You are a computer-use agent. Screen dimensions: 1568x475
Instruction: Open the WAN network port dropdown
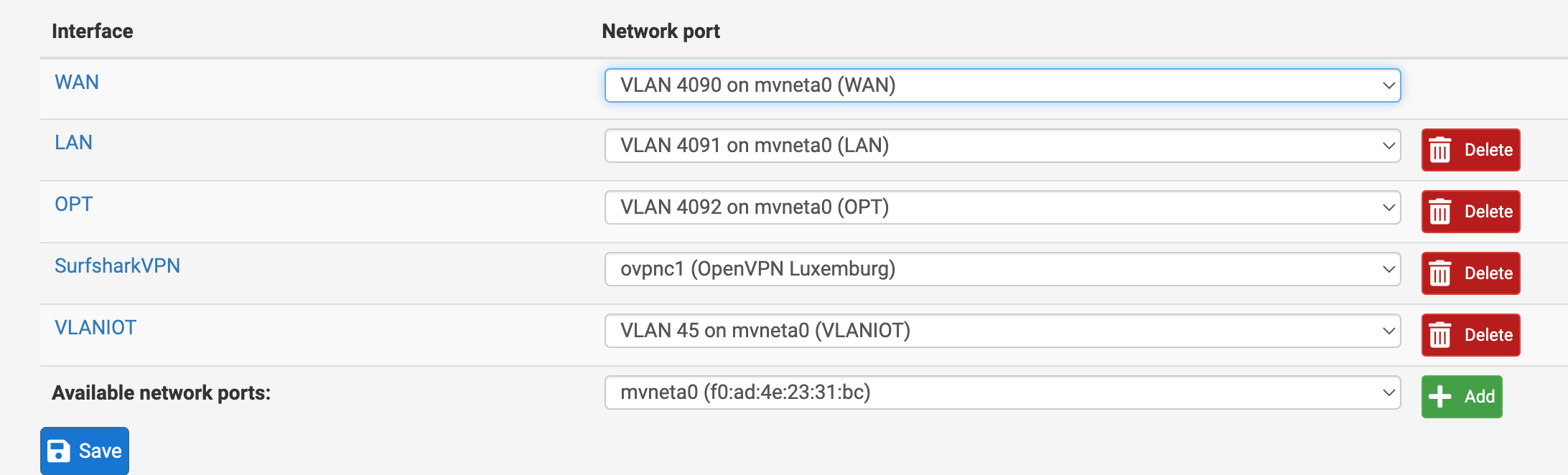pos(1002,85)
